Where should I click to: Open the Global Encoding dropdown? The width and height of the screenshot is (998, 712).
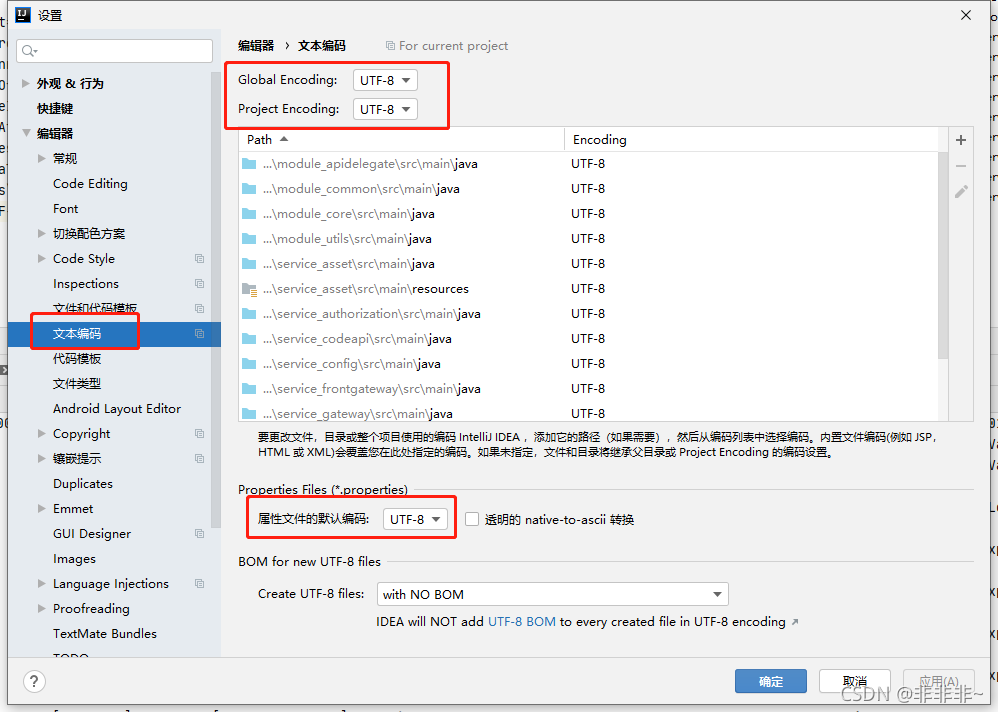(385, 80)
